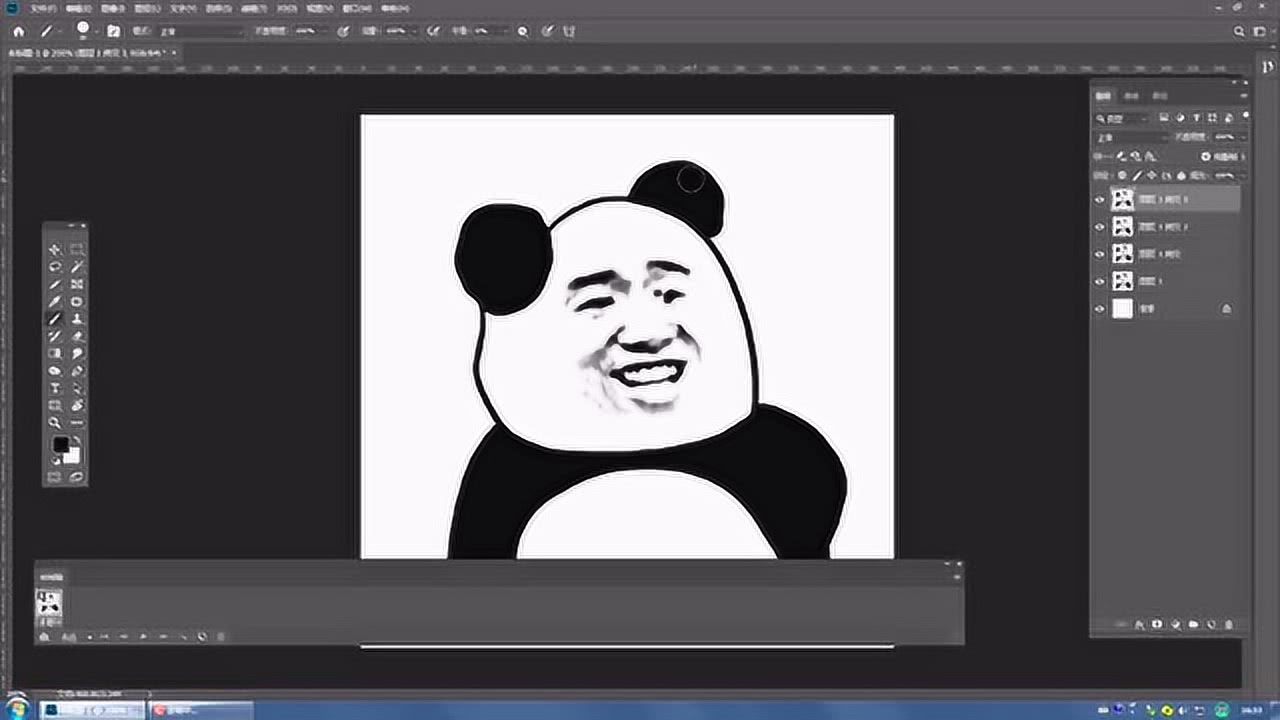
Task: Select the Lasso tool
Action: 55,267
